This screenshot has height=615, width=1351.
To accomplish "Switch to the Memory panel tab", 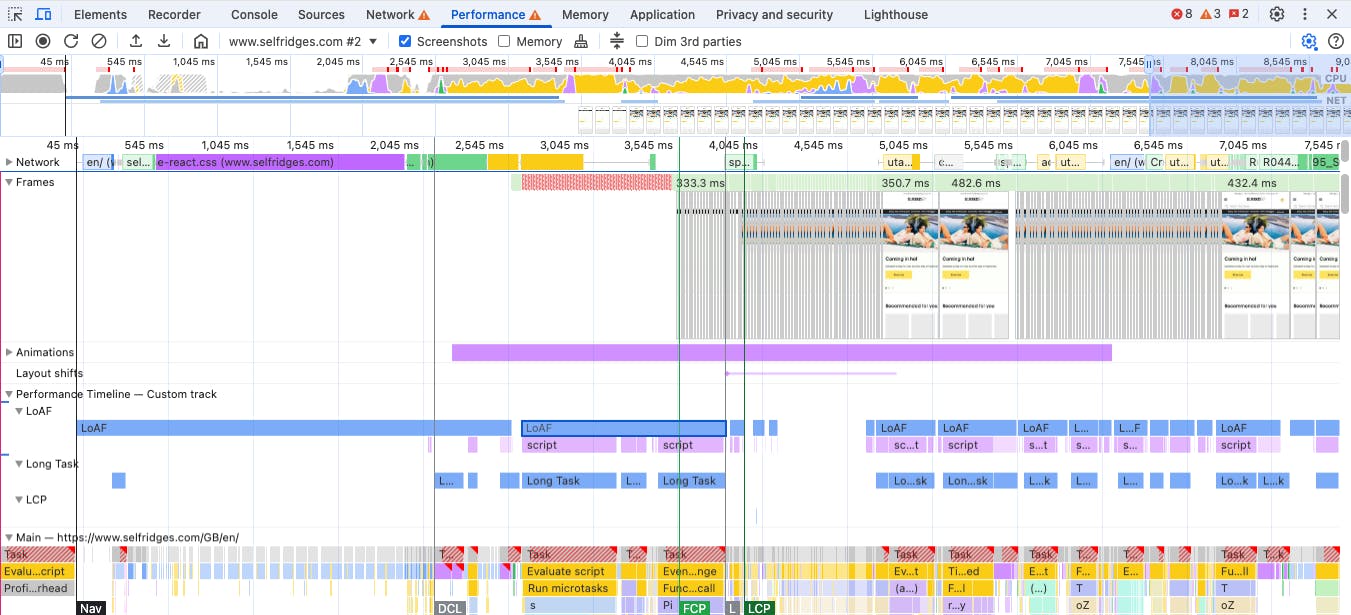I will [x=585, y=14].
